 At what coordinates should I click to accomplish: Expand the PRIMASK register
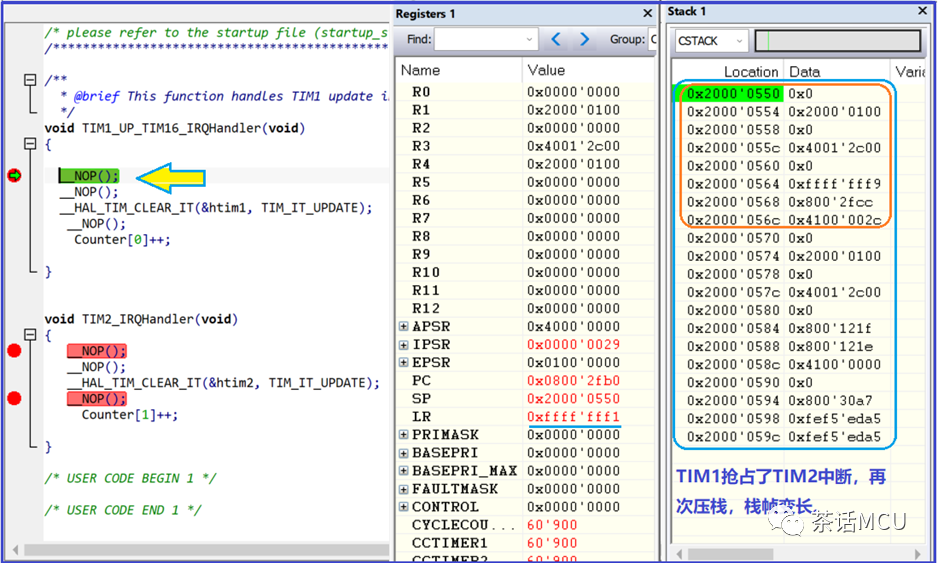tap(404, 434)
